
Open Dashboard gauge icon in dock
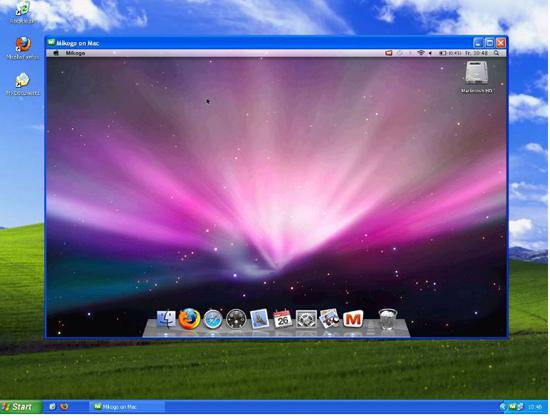(x=236, y=319)
